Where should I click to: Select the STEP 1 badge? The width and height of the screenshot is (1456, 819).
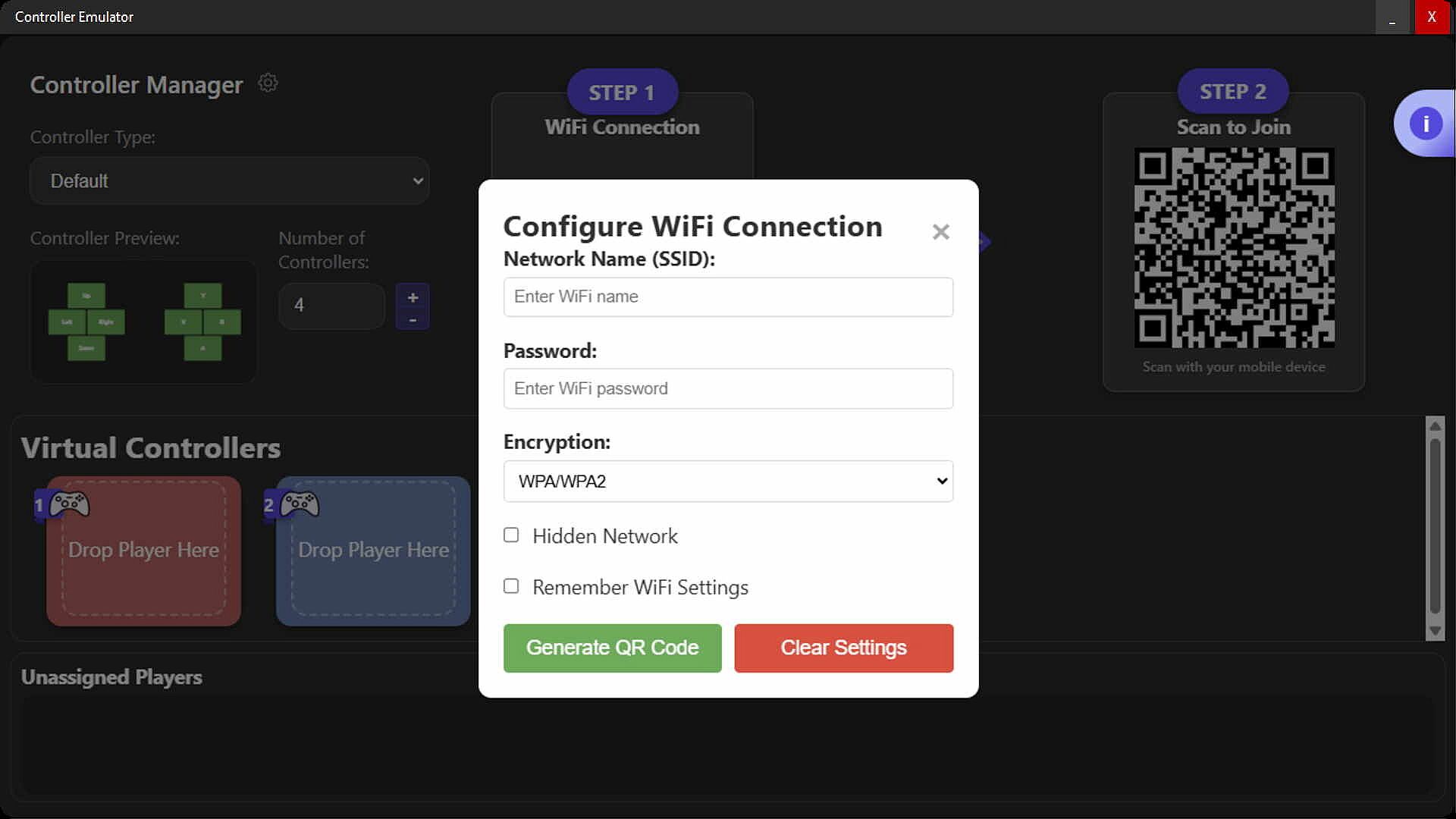[622, 93]
